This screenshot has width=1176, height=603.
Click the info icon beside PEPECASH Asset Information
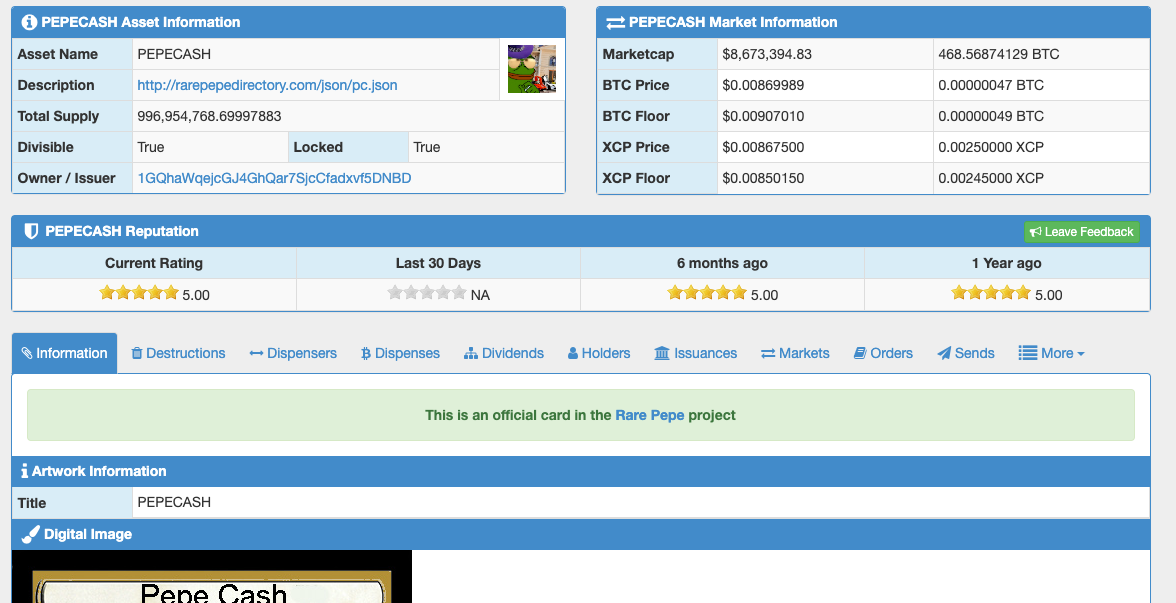(29, 22)
